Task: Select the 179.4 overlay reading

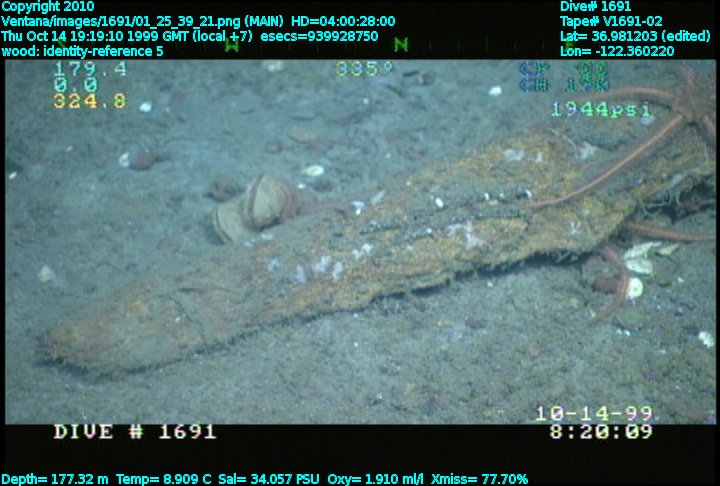Action: click(90, 69)
